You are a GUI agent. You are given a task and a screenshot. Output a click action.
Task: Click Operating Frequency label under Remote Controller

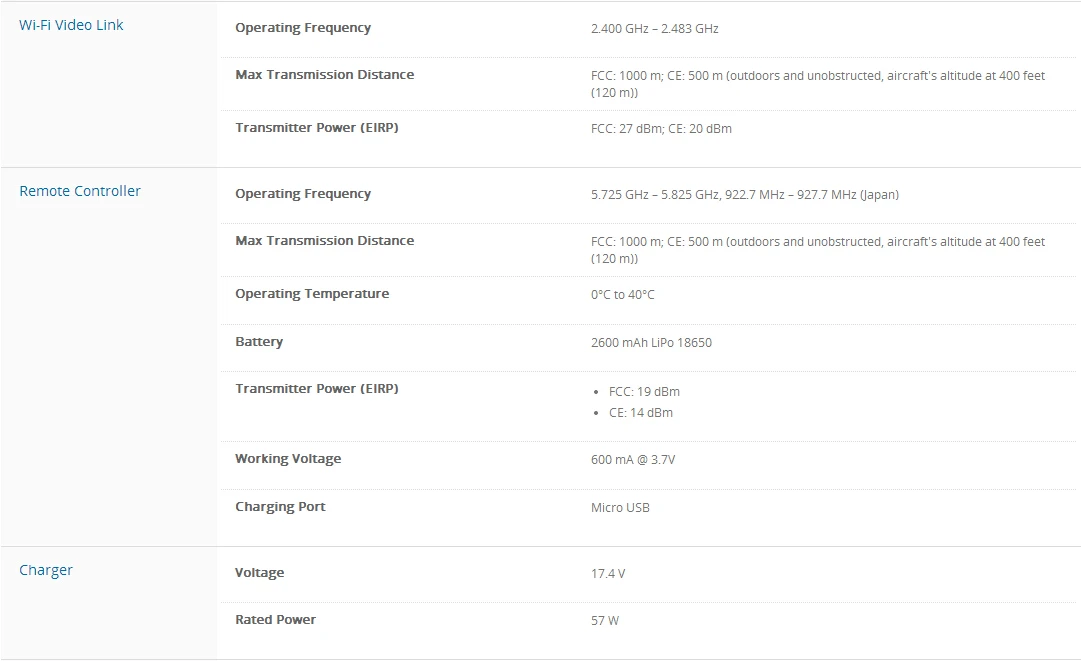(x=303, y=194)
